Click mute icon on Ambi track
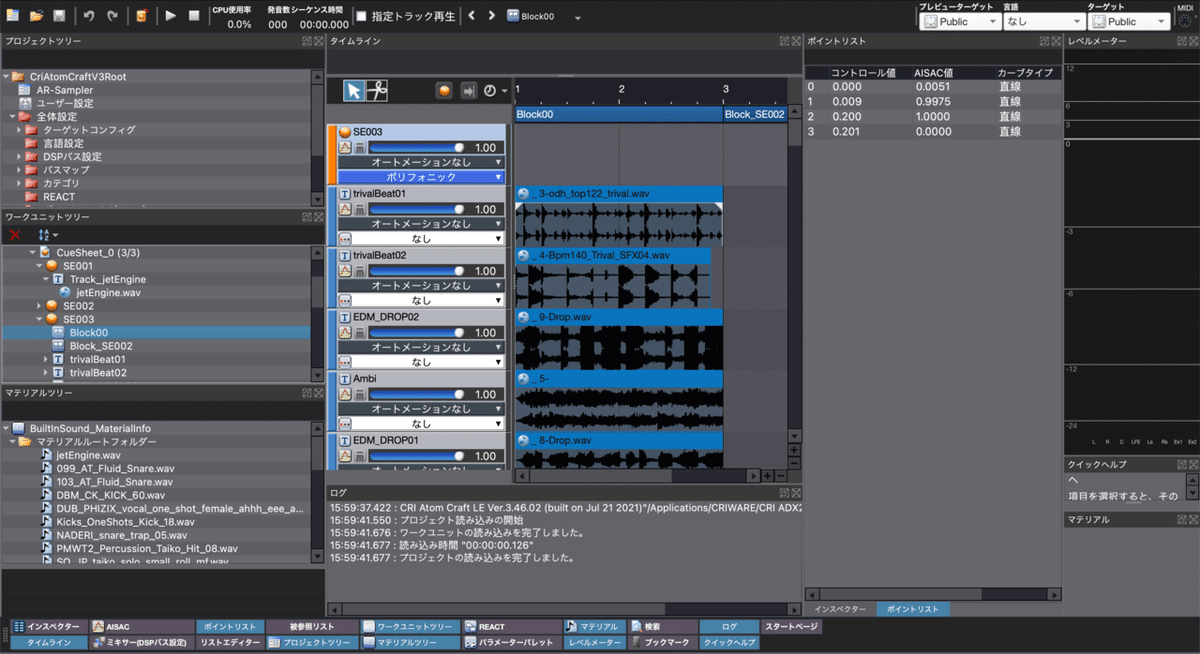Image resolution: width=1200 pixels, height=654 pixels. 360,395
